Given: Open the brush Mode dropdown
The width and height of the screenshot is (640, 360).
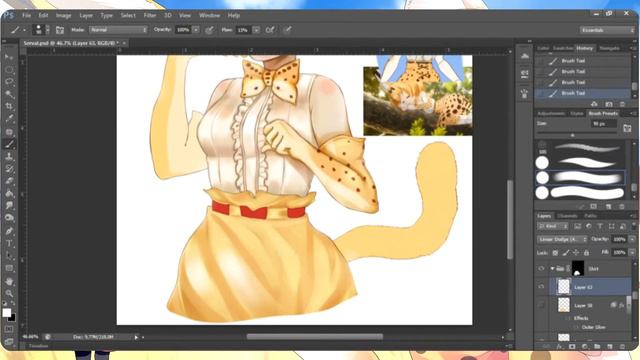Looking at the screenshot, I should (x=118, y=30).
